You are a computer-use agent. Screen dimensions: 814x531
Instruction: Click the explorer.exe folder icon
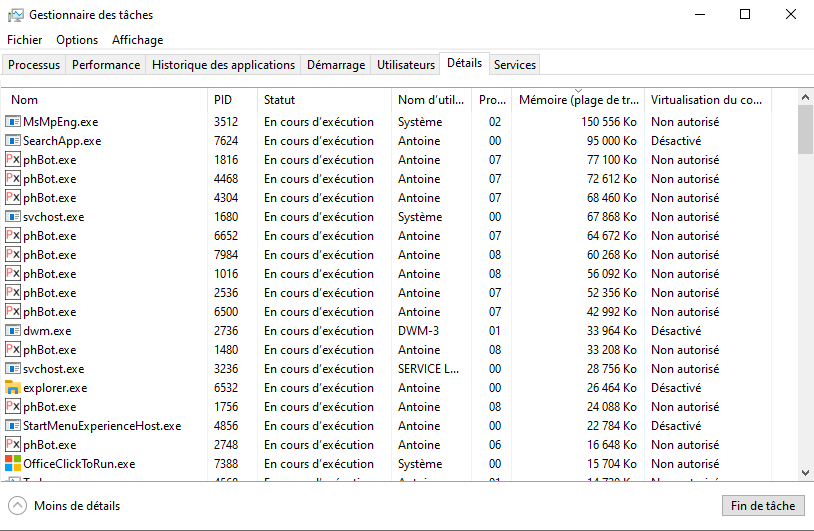point(13,388)
